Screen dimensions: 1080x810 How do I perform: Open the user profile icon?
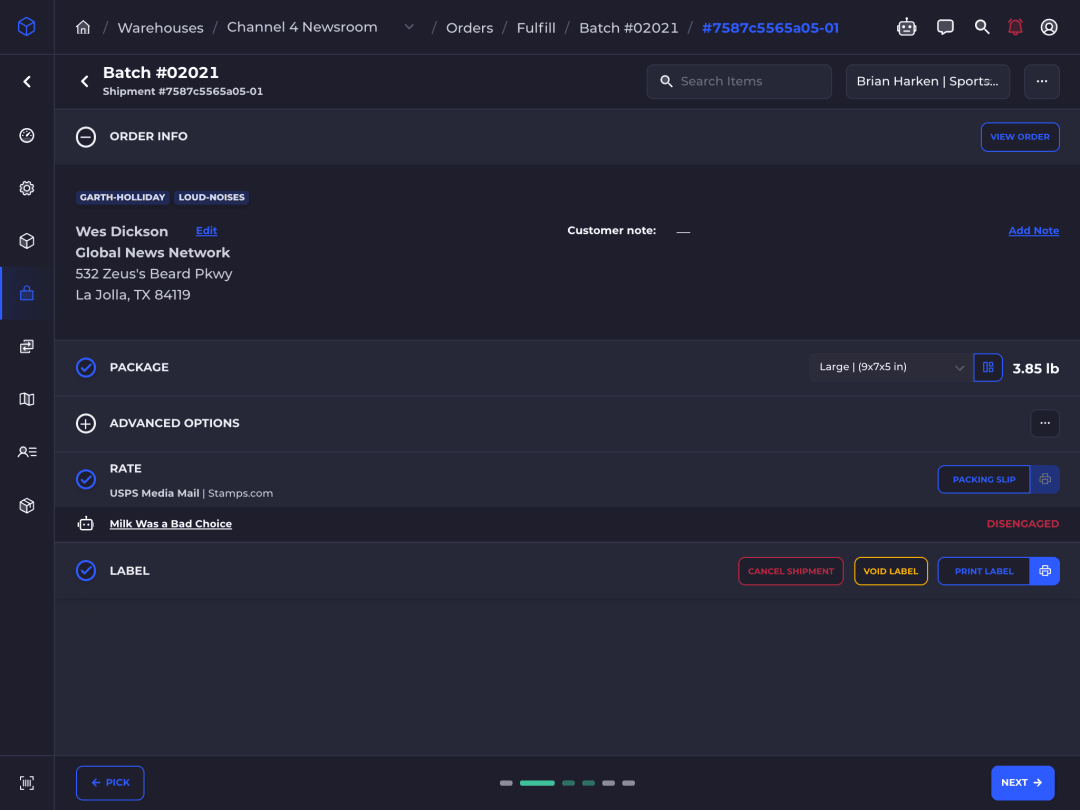coord(1049,28)
